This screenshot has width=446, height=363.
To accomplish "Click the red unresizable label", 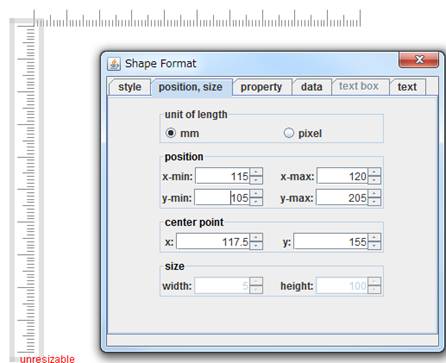I will pos(47,359).
